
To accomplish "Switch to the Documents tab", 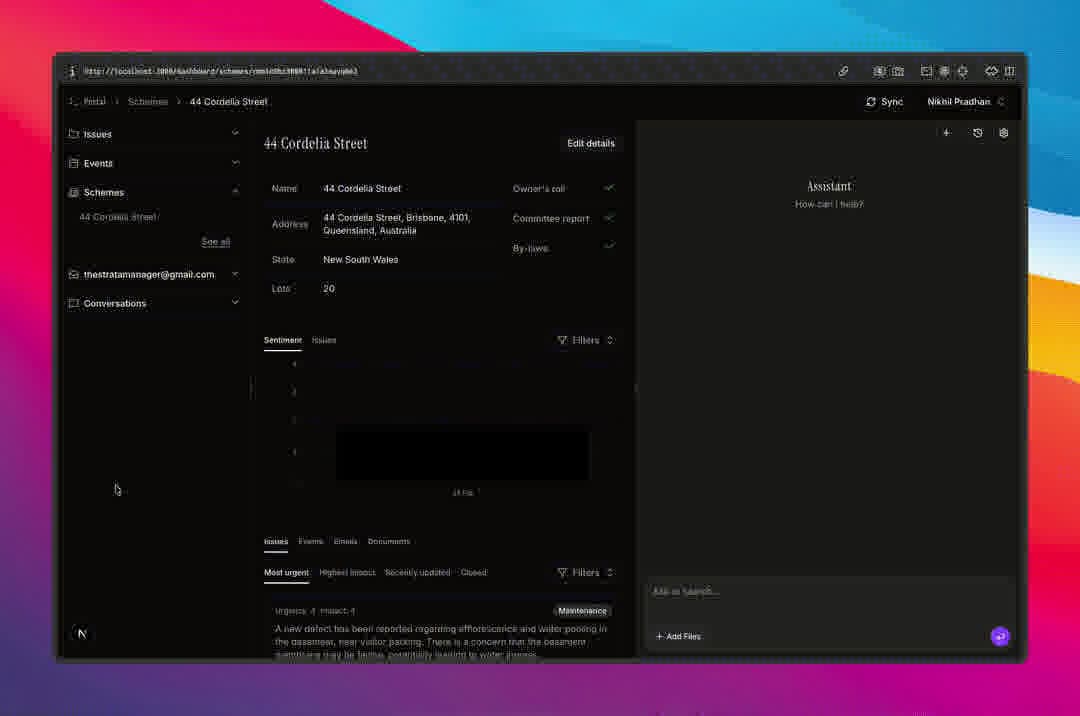I will pos(388,542).
